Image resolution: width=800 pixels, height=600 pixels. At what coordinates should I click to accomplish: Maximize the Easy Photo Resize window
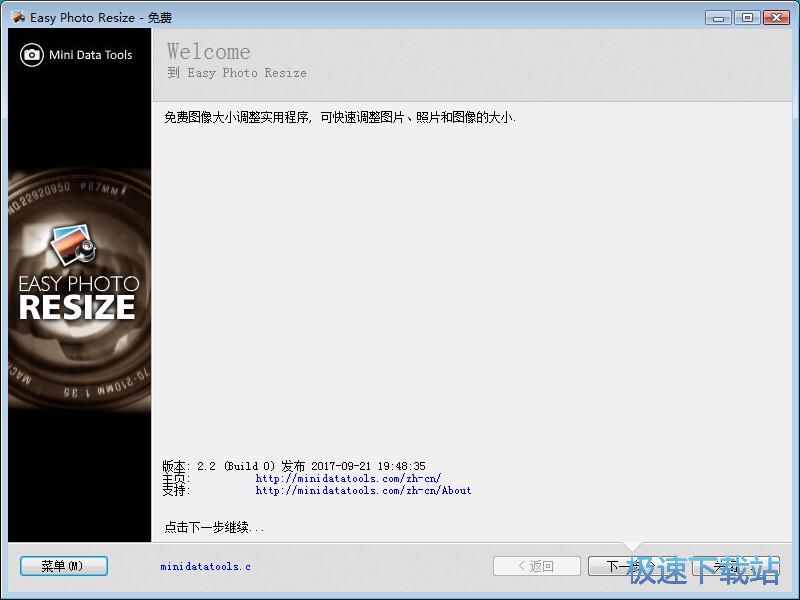click(x=746, y=17)
